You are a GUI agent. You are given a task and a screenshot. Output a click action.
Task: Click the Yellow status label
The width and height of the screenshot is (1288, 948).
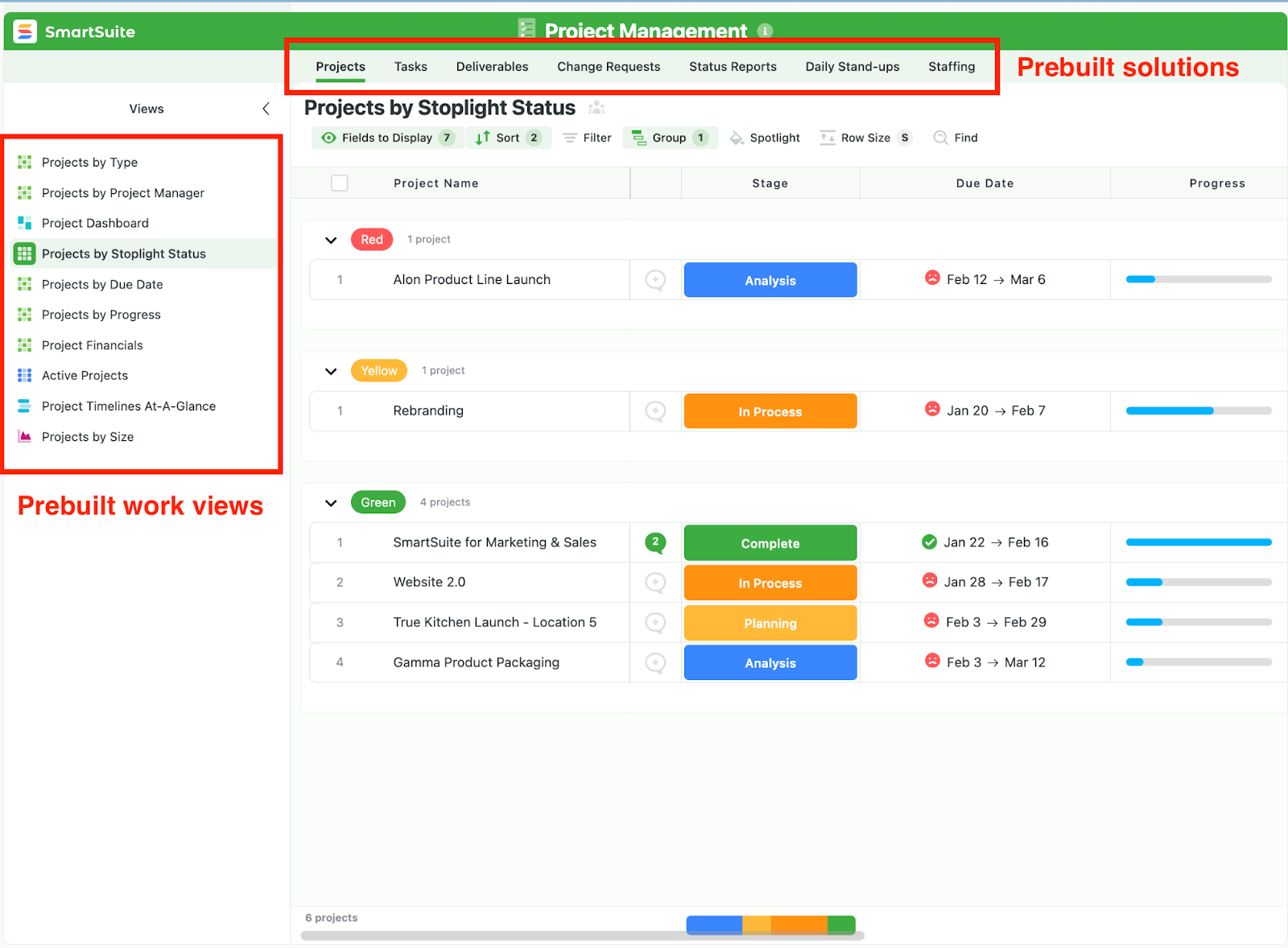coord(379,371)
